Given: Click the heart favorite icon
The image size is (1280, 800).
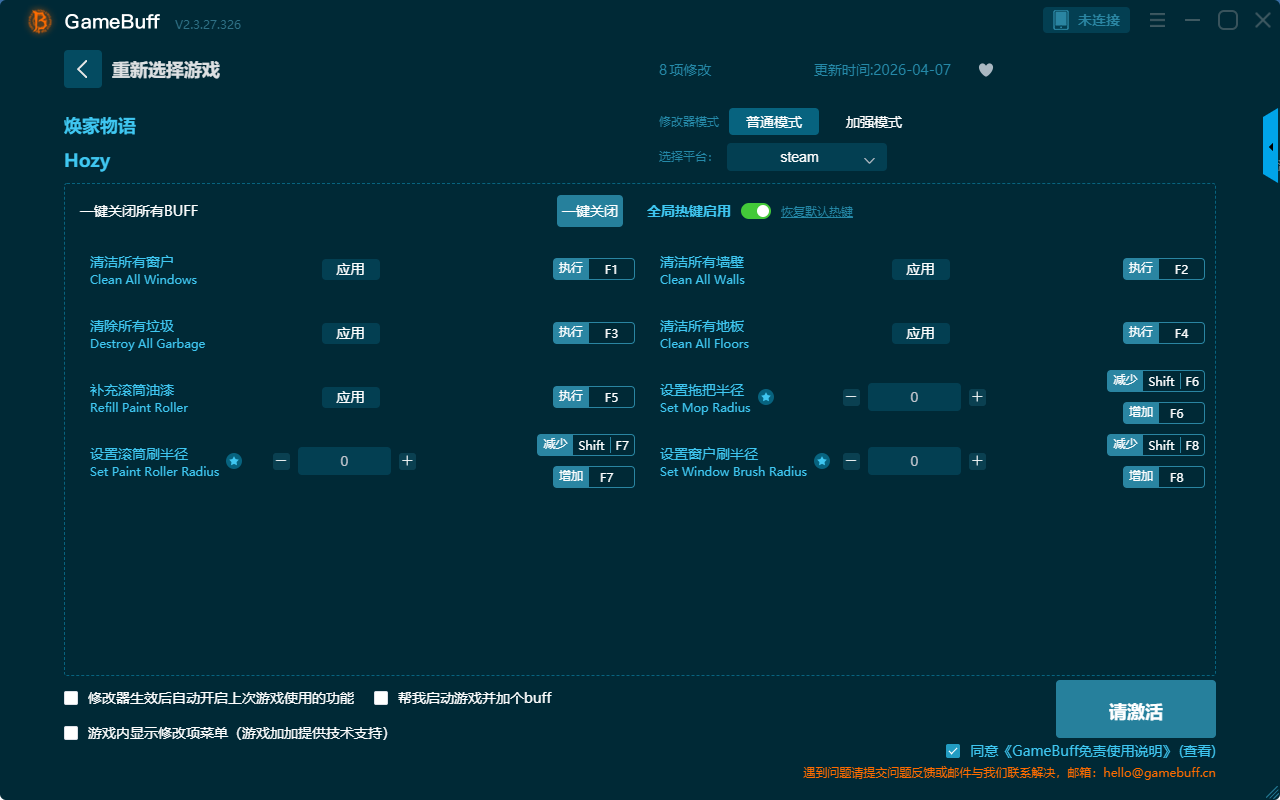Looking at the screenshot, I should pyautogui.click(x=985, y=70).
